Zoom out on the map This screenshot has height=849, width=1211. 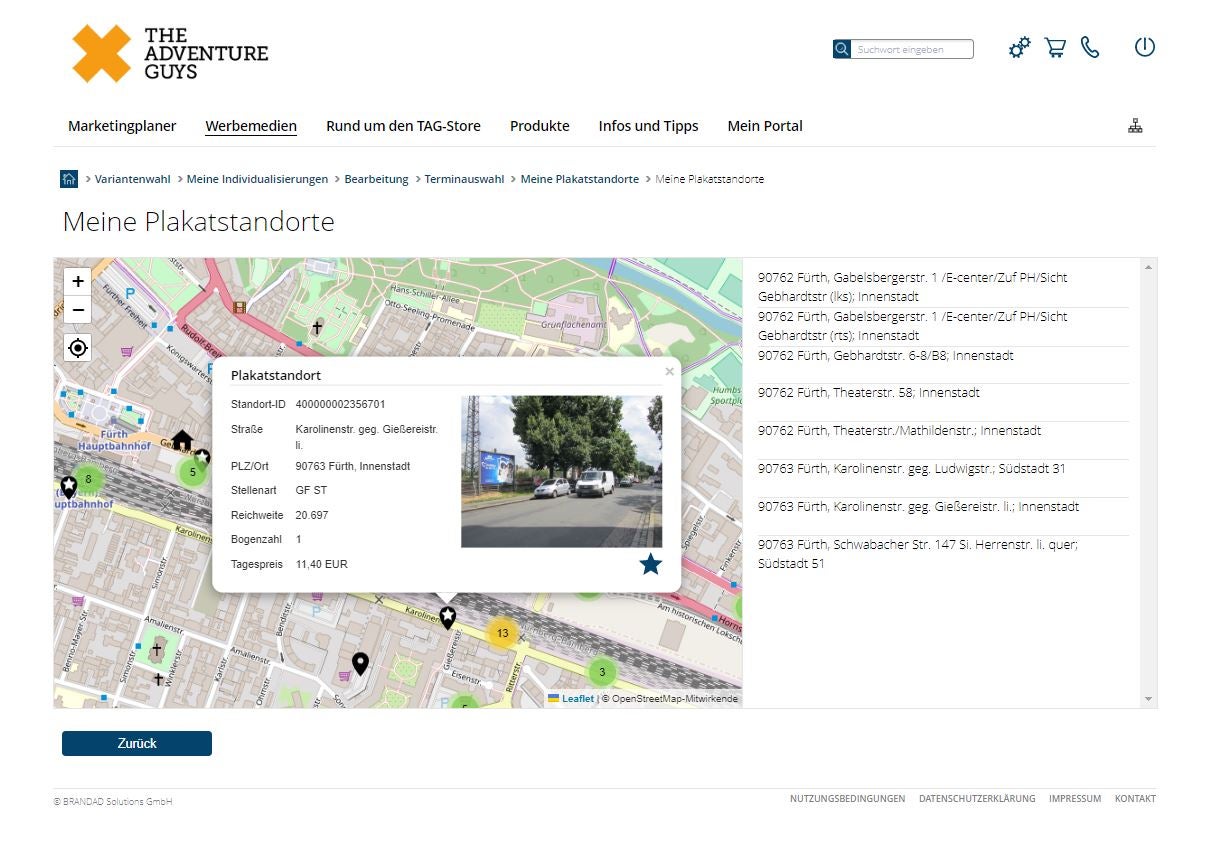click(x=78, y=310)
